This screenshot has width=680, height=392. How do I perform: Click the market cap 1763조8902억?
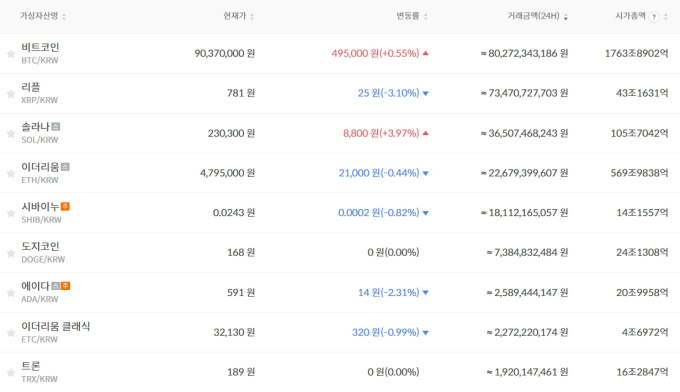click(x=637, y=53)
